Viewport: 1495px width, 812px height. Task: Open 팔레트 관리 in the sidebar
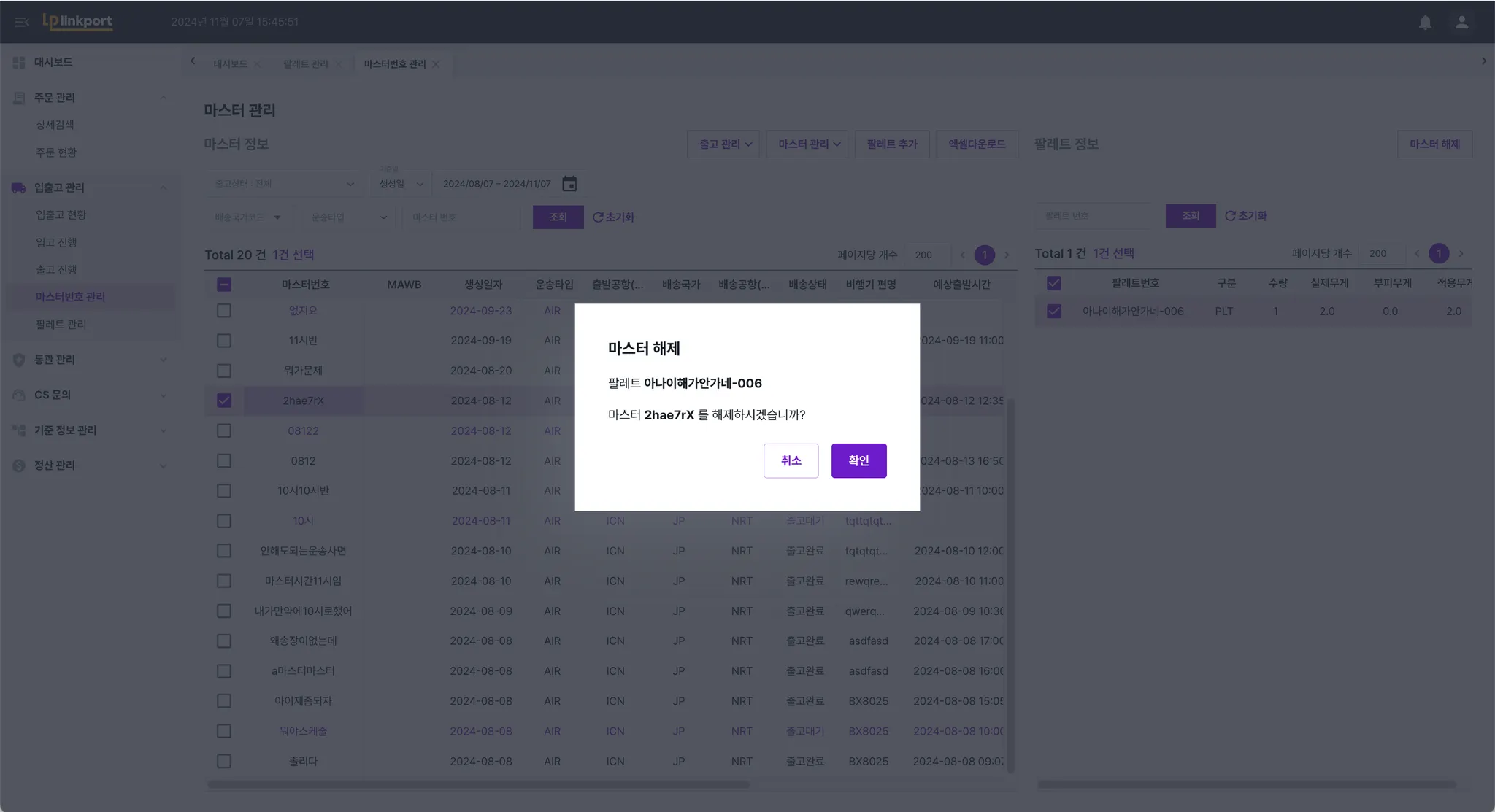(61, 325)
